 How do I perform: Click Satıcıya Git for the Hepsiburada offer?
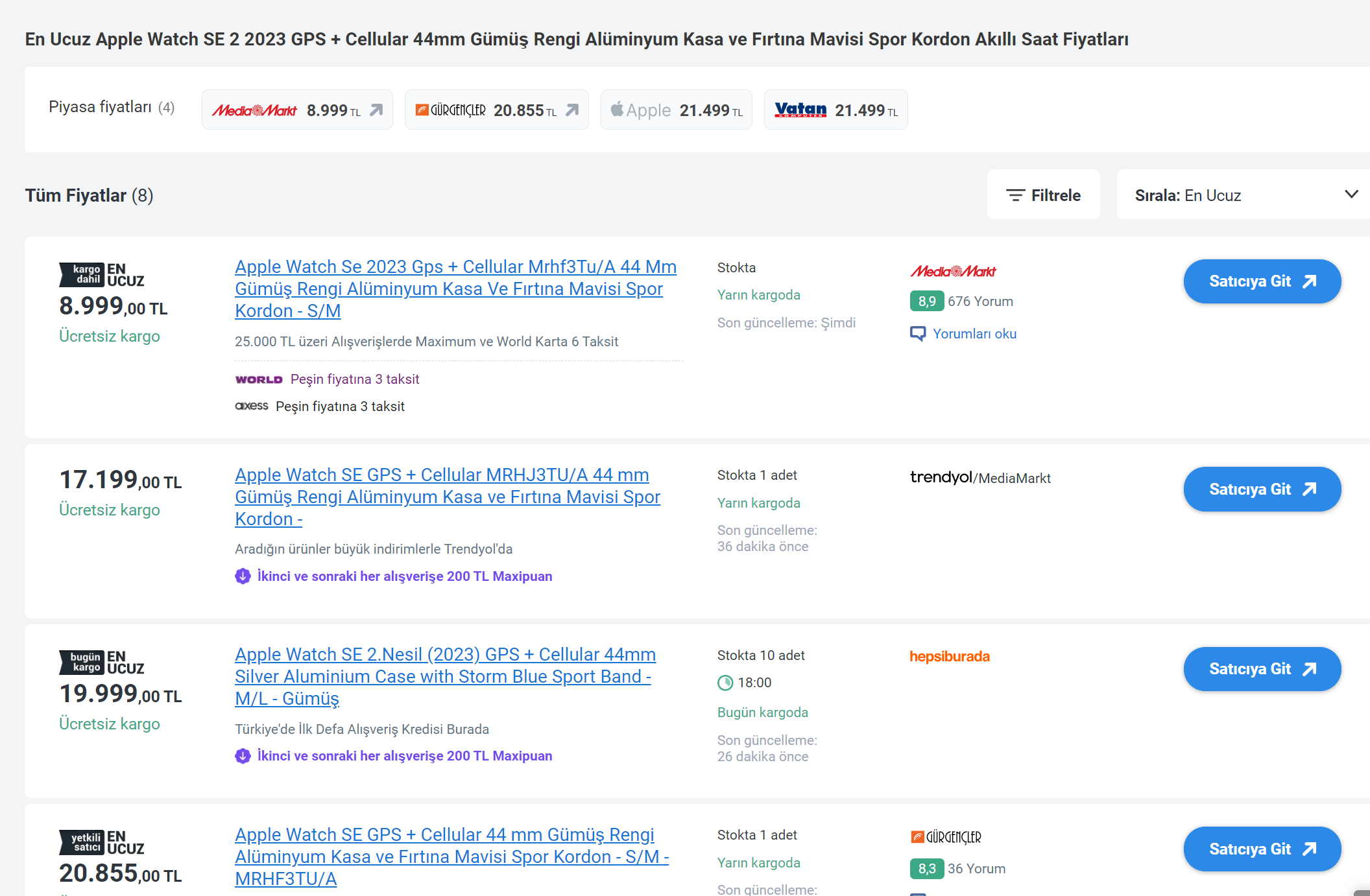[1262, 669]
